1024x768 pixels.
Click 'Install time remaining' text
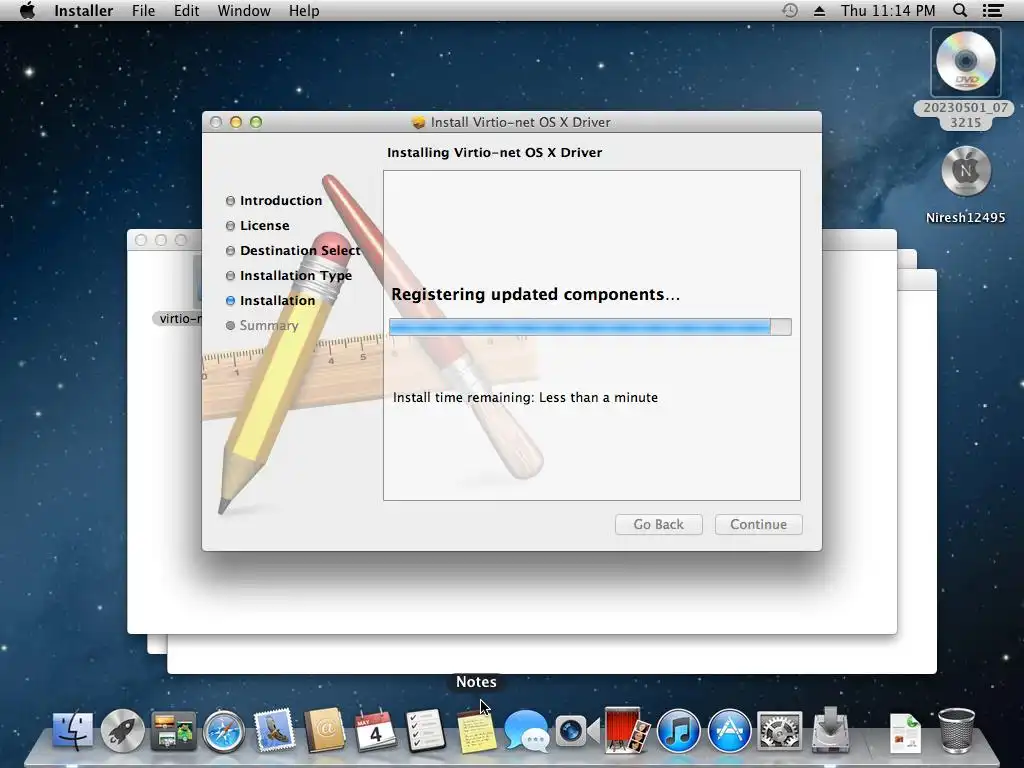pyautogui.click(x=525, y=397)
